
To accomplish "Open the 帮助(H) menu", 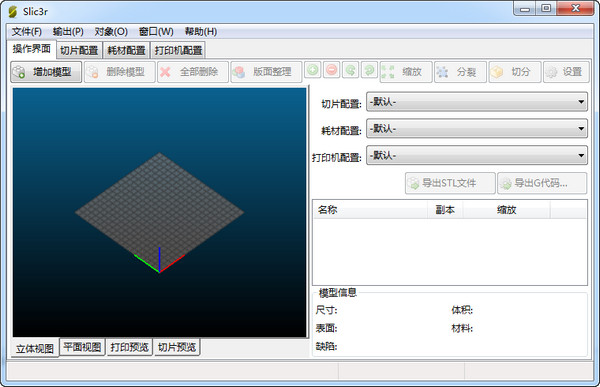I will tap(201, 31).
